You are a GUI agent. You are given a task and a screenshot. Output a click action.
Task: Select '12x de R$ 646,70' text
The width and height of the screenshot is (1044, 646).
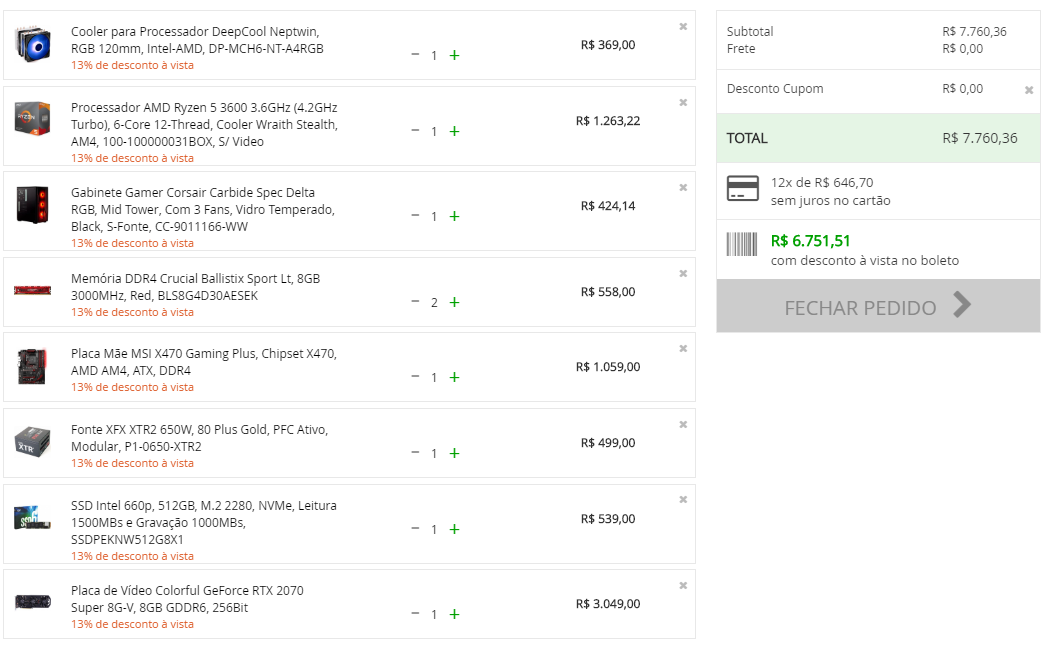click(822, 182)
